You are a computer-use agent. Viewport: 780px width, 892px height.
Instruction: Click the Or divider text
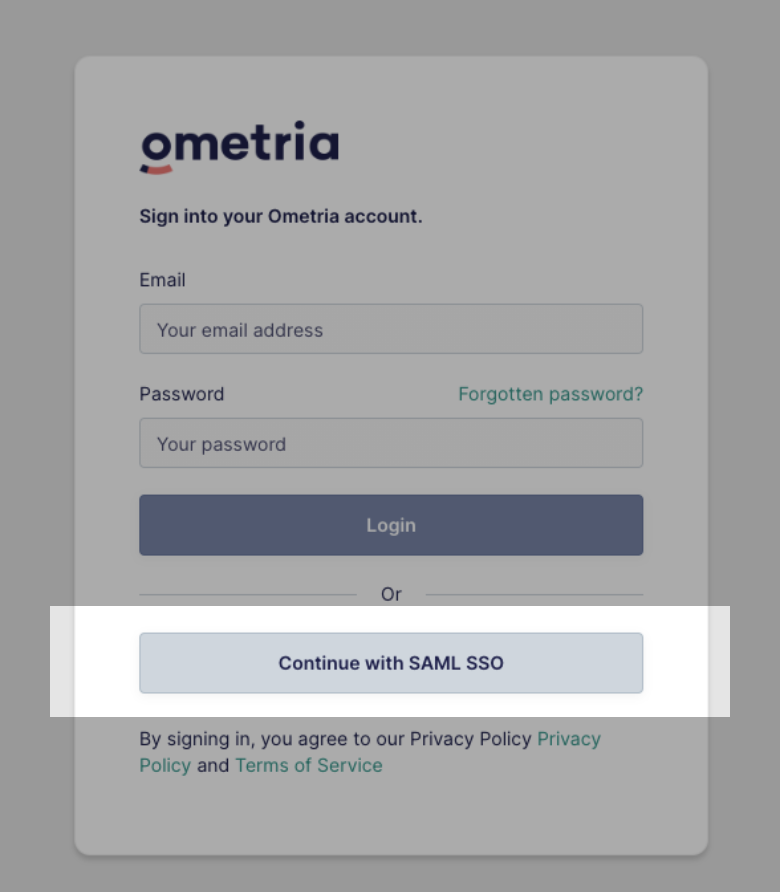point(391,594)
